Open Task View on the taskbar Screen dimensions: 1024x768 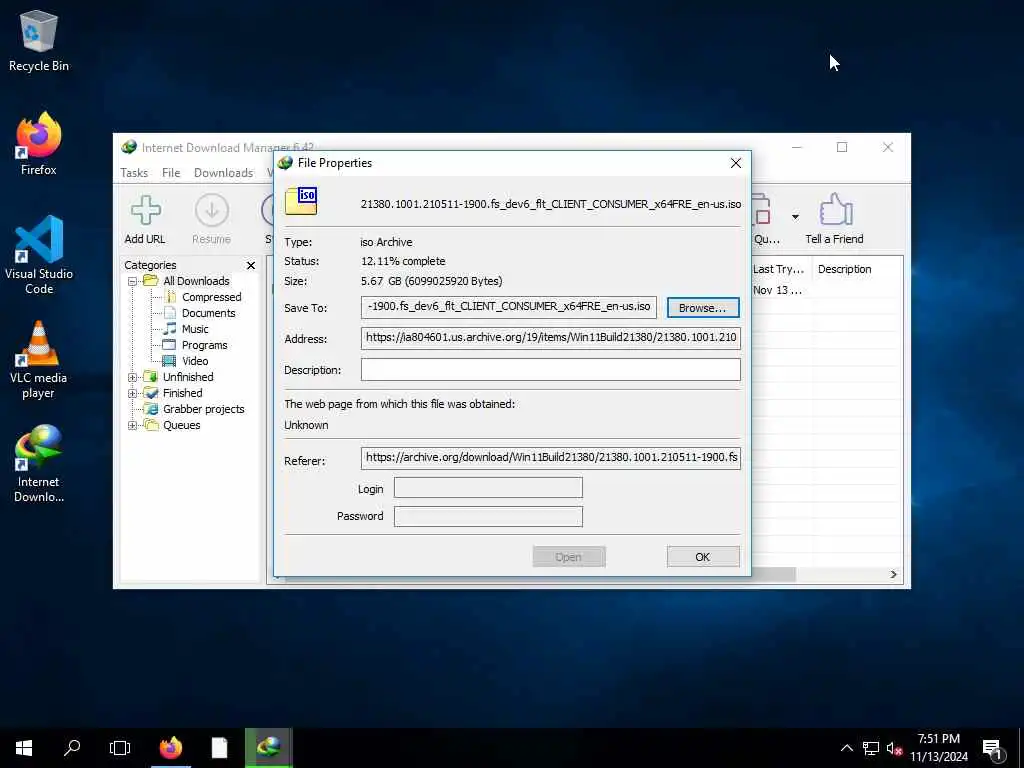coord(120,748)
